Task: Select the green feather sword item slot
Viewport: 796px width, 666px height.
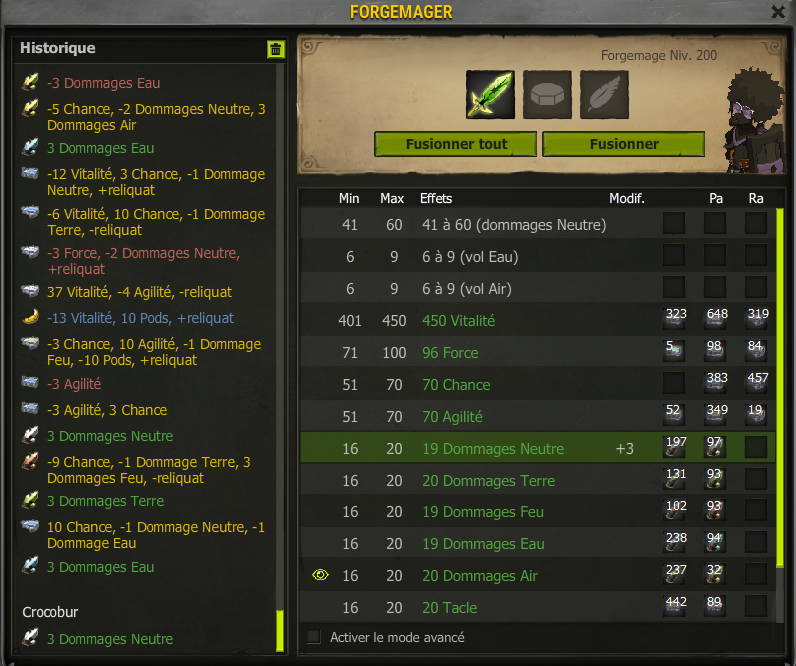Action: coord(490,94)
